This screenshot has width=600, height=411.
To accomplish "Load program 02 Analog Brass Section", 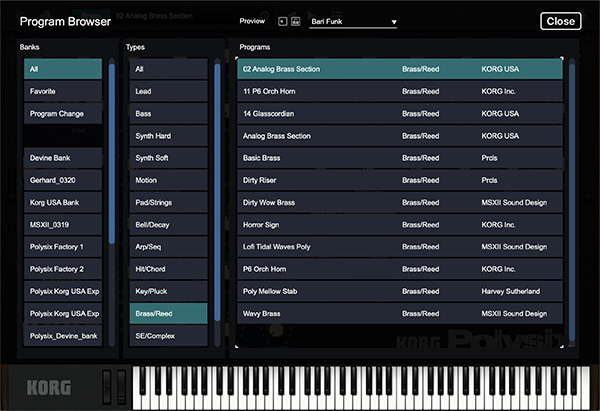I will 400,69.
